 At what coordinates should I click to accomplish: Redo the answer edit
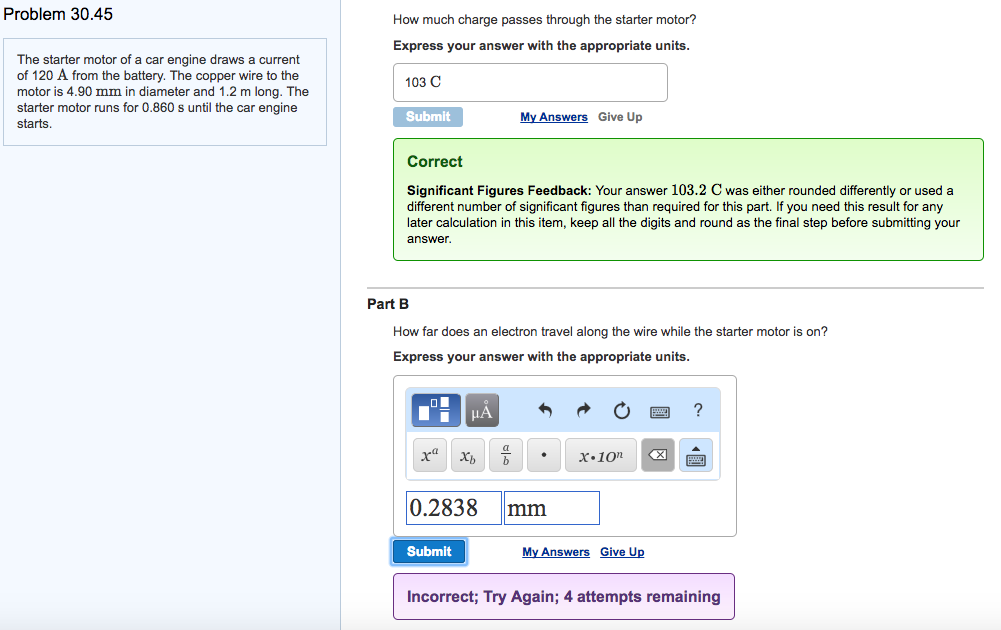tap(583, 410)
